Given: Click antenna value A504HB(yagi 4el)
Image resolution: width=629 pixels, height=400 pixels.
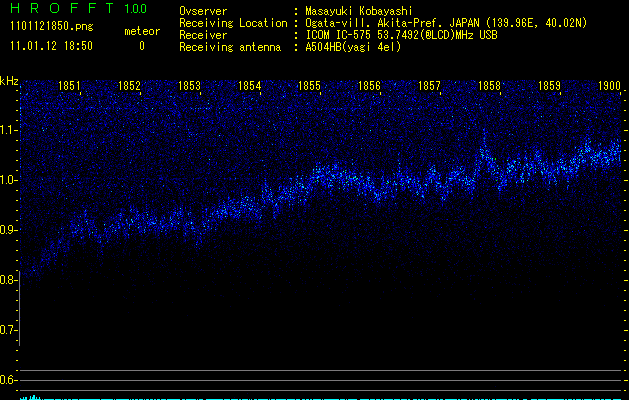Looking at the screenshot, I should click(353, 47).
